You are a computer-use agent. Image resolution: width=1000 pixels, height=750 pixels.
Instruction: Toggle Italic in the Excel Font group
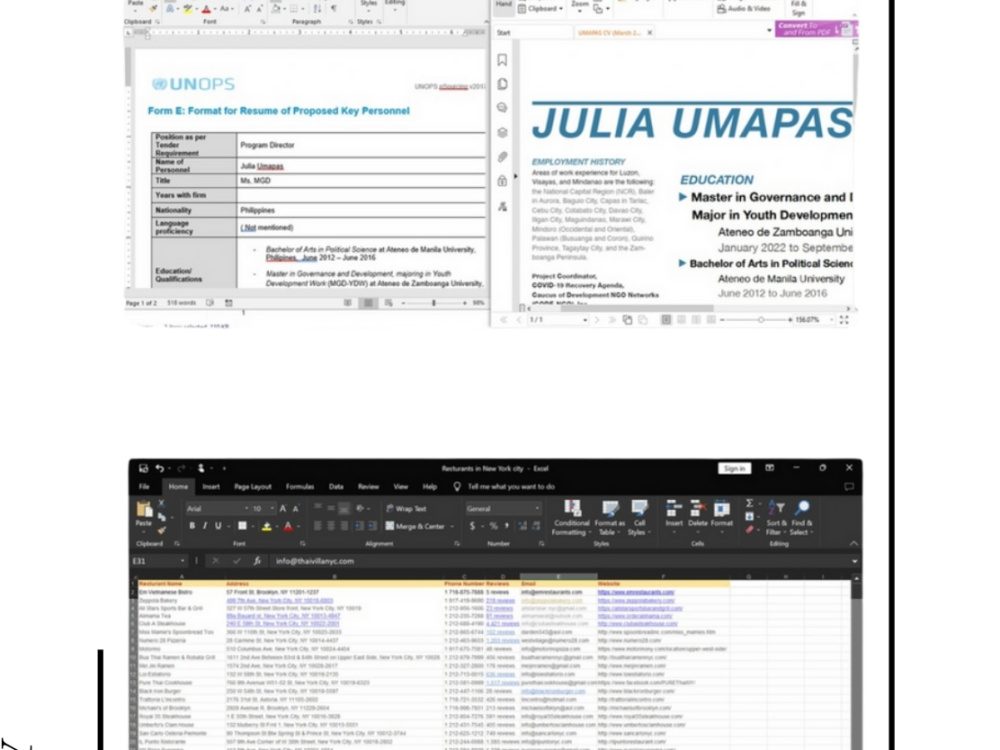click(205, 526)
